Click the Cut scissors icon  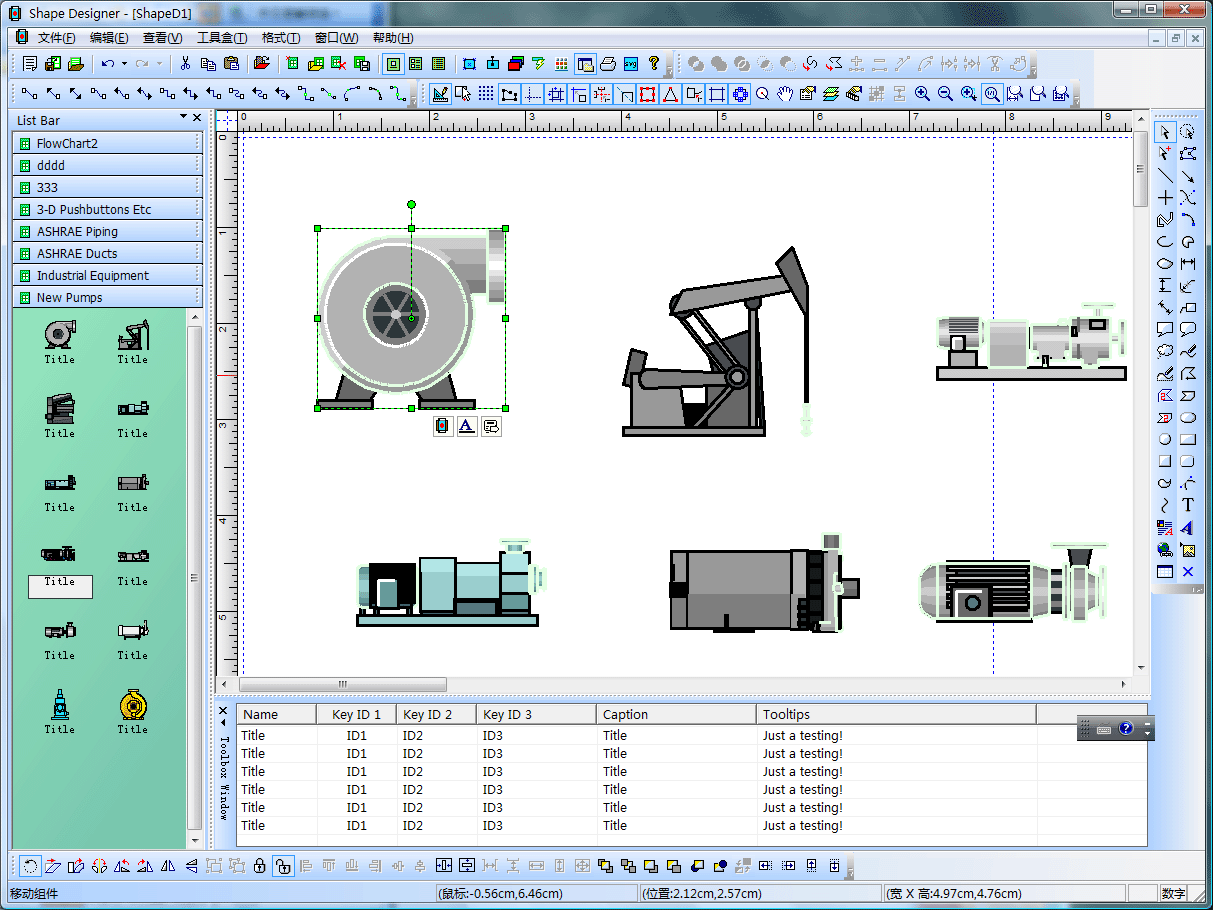click(185, 64)
